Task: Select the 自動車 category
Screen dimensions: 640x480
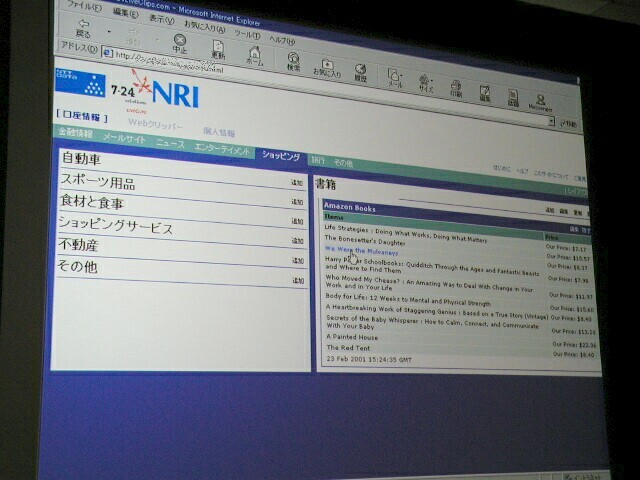Action: point(82,159)
